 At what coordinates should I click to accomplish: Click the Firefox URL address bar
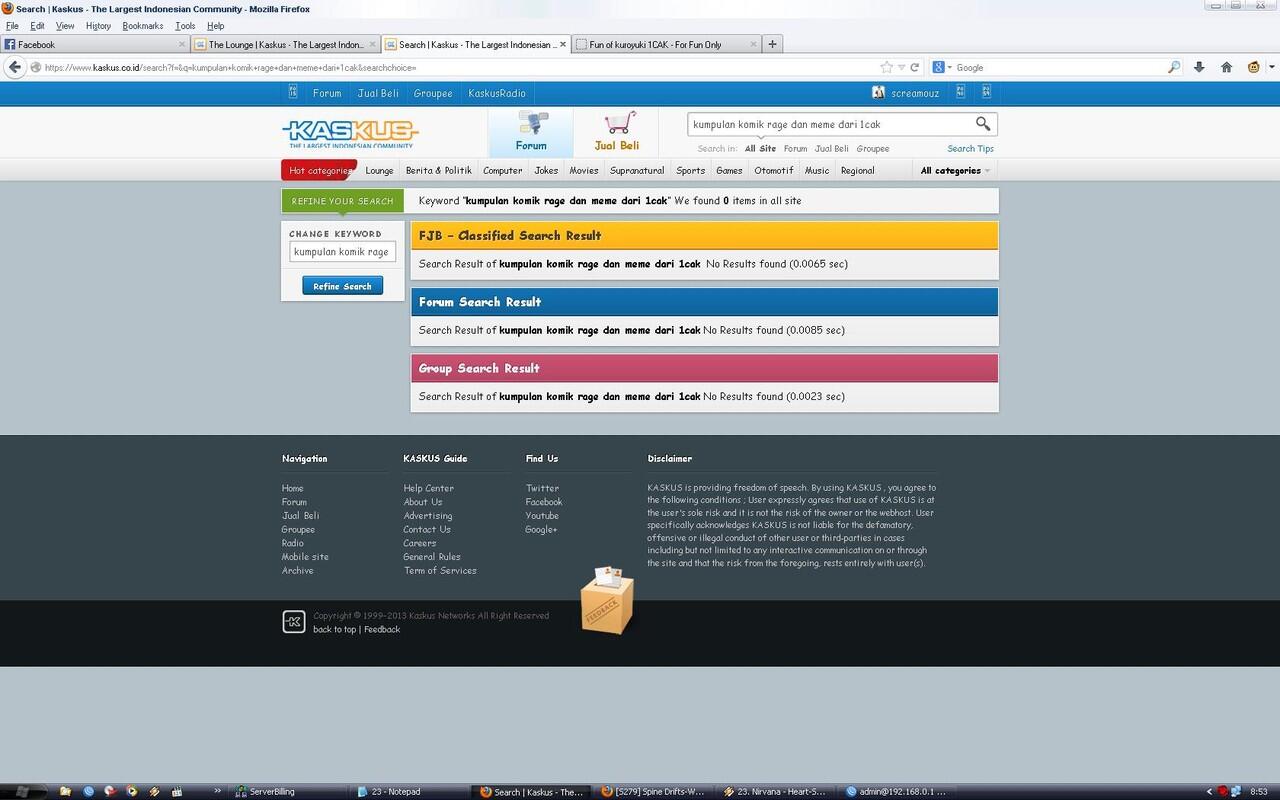click(x=460, y=67)
